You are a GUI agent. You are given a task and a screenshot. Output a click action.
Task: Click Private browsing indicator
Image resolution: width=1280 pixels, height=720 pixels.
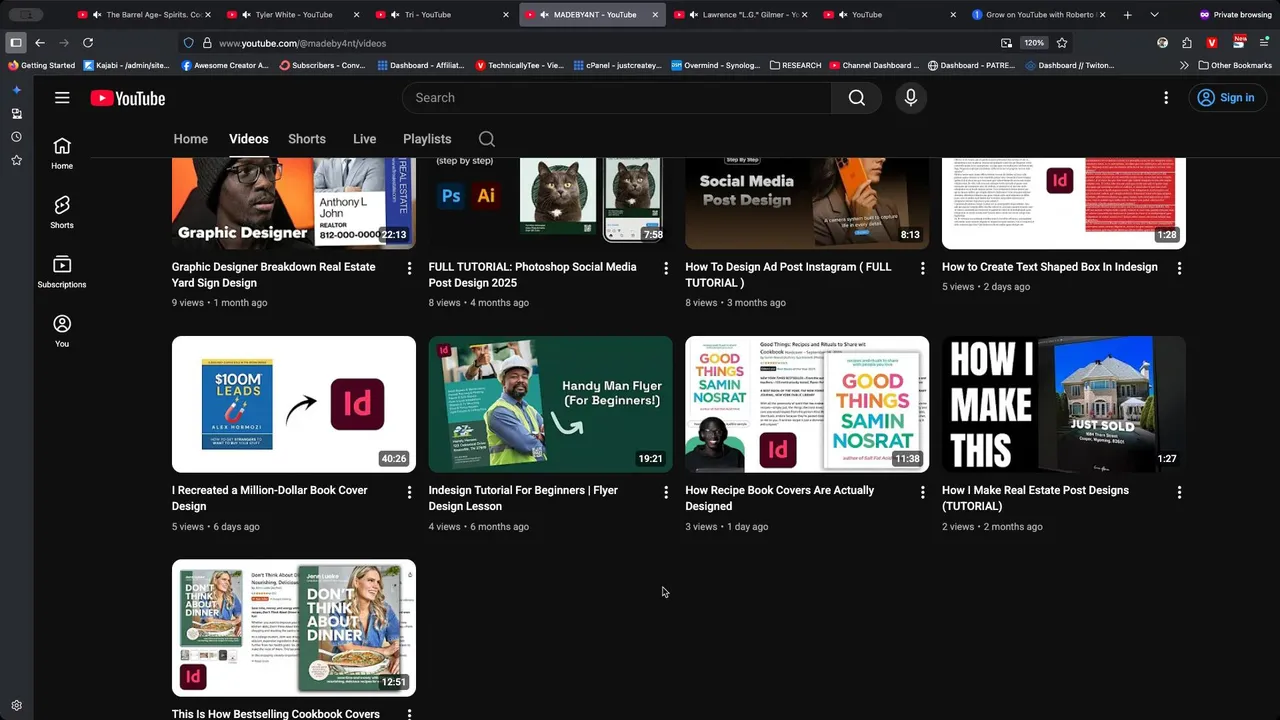point(1235,15)
